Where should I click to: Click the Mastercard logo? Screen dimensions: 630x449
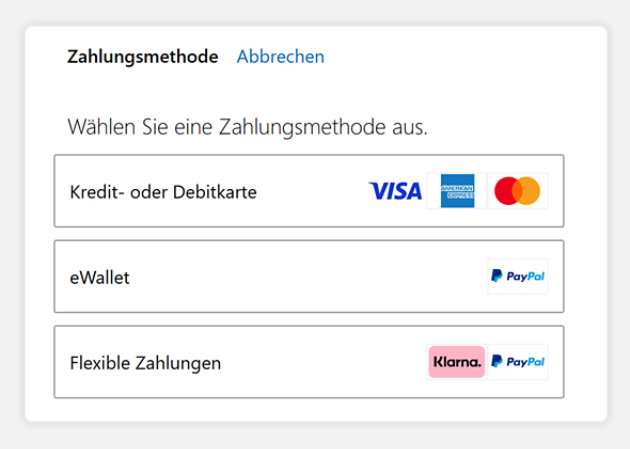[x=517, y=191]
